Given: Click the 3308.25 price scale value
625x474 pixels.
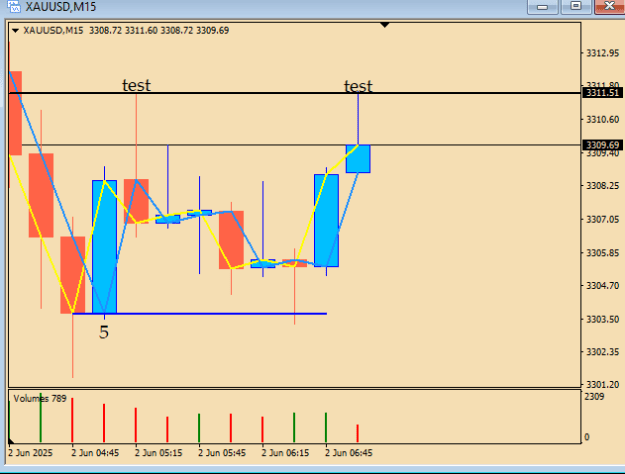Looking at the screenshot, I should [602, 186].
